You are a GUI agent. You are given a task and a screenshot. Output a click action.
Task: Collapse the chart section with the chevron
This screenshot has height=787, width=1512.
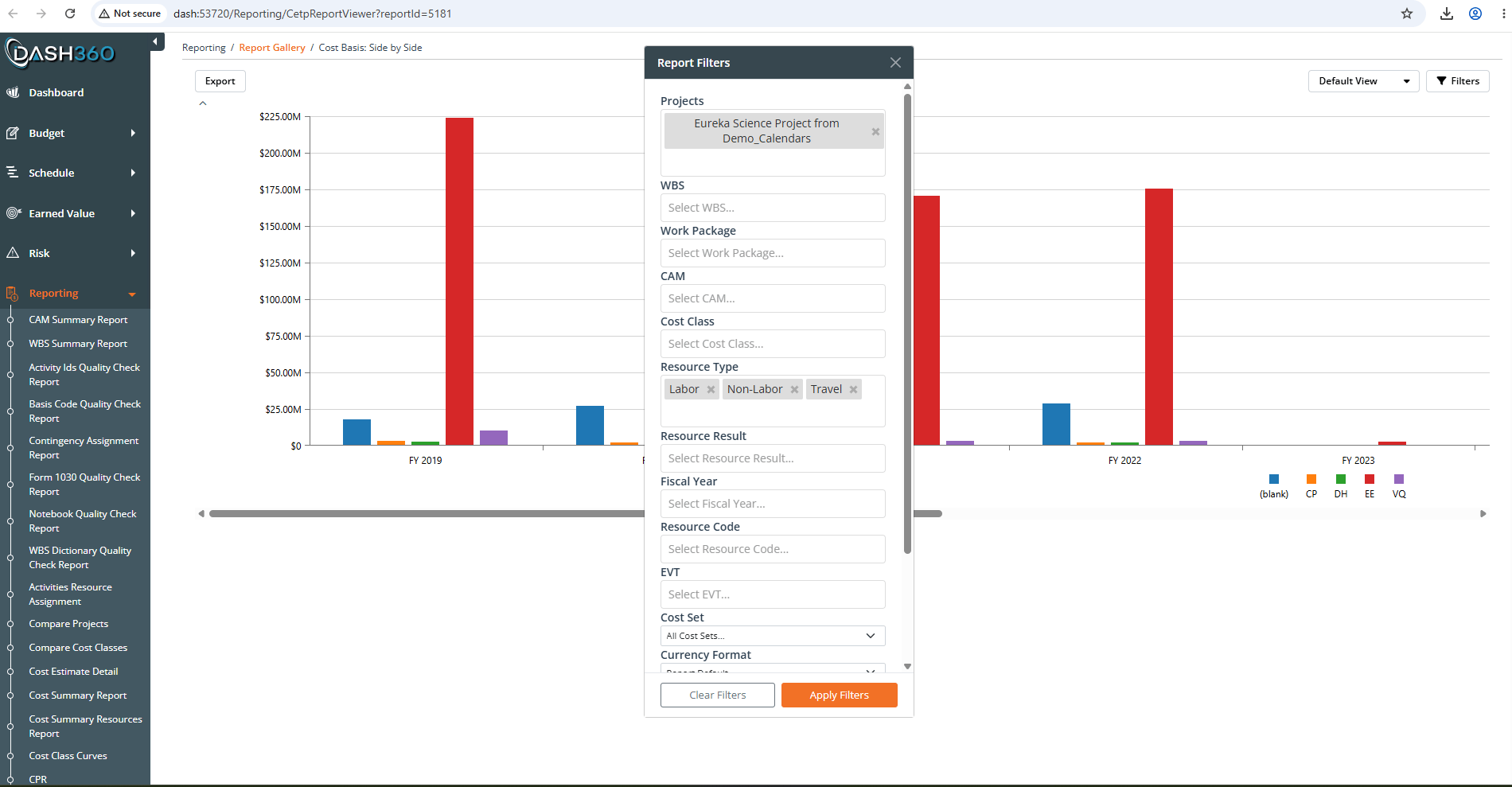click(203, 103)
